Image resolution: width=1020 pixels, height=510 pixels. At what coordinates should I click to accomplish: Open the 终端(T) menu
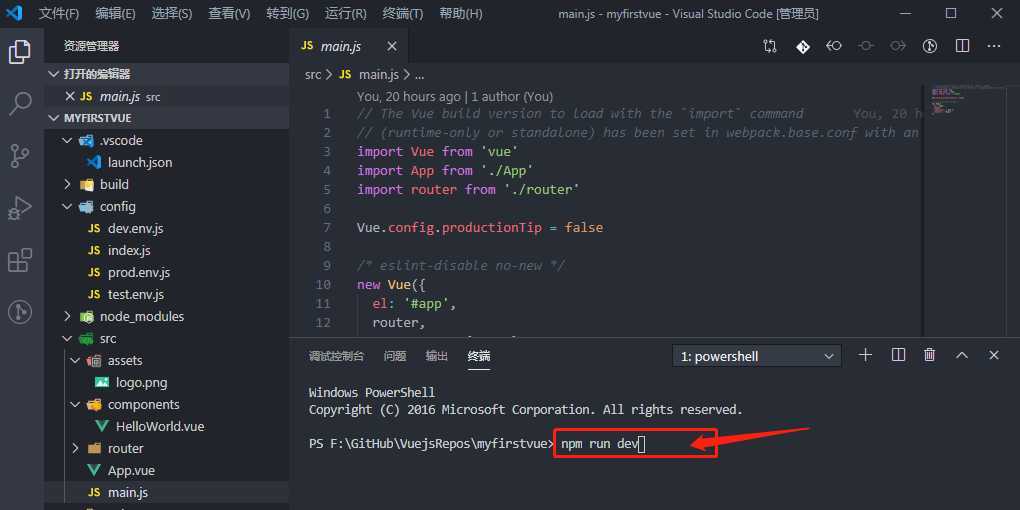pos(403,14)
